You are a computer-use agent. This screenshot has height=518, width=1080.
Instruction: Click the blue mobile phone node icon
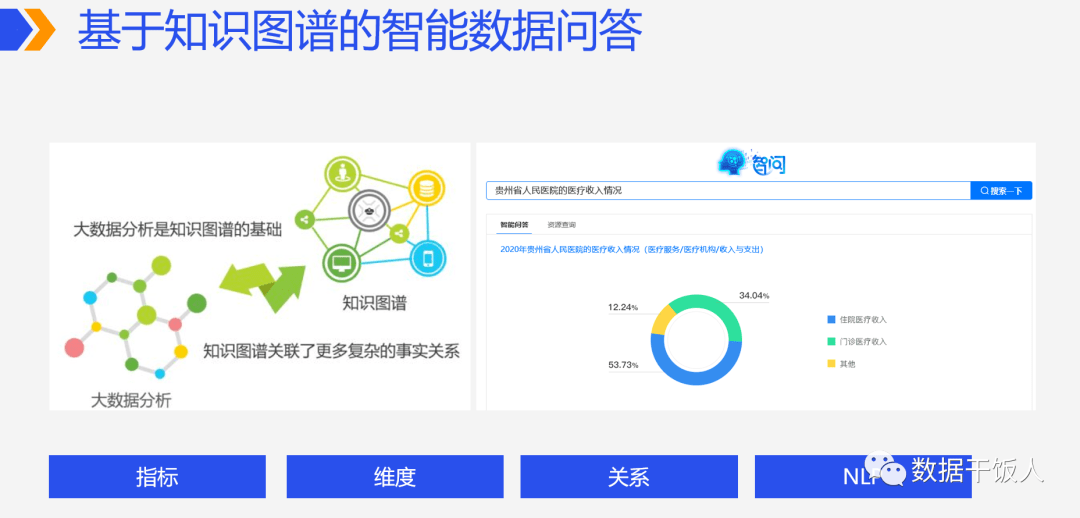428,258
